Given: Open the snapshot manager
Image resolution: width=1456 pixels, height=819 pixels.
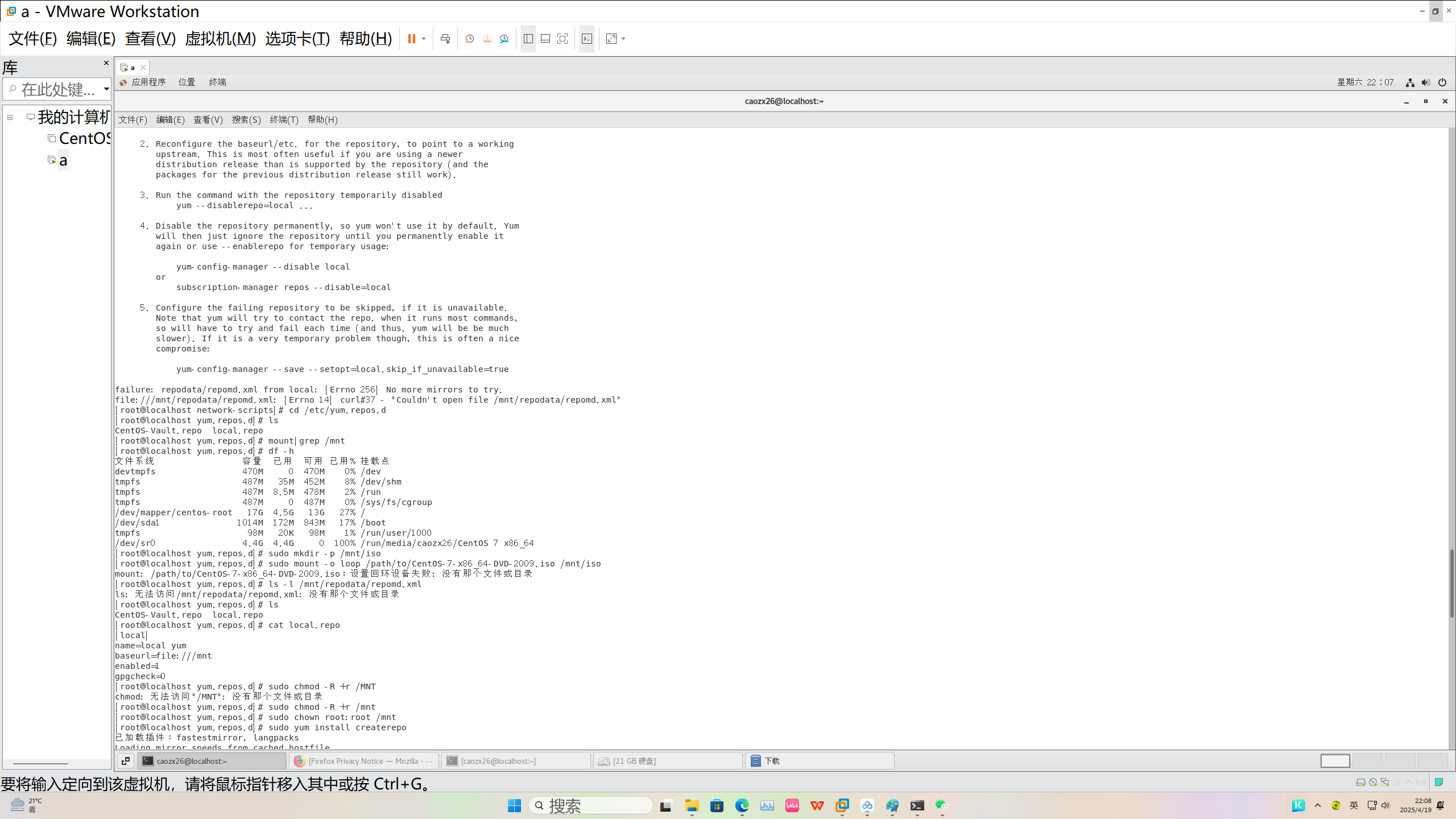Looking at the screenshot, I should click(504, 39).
